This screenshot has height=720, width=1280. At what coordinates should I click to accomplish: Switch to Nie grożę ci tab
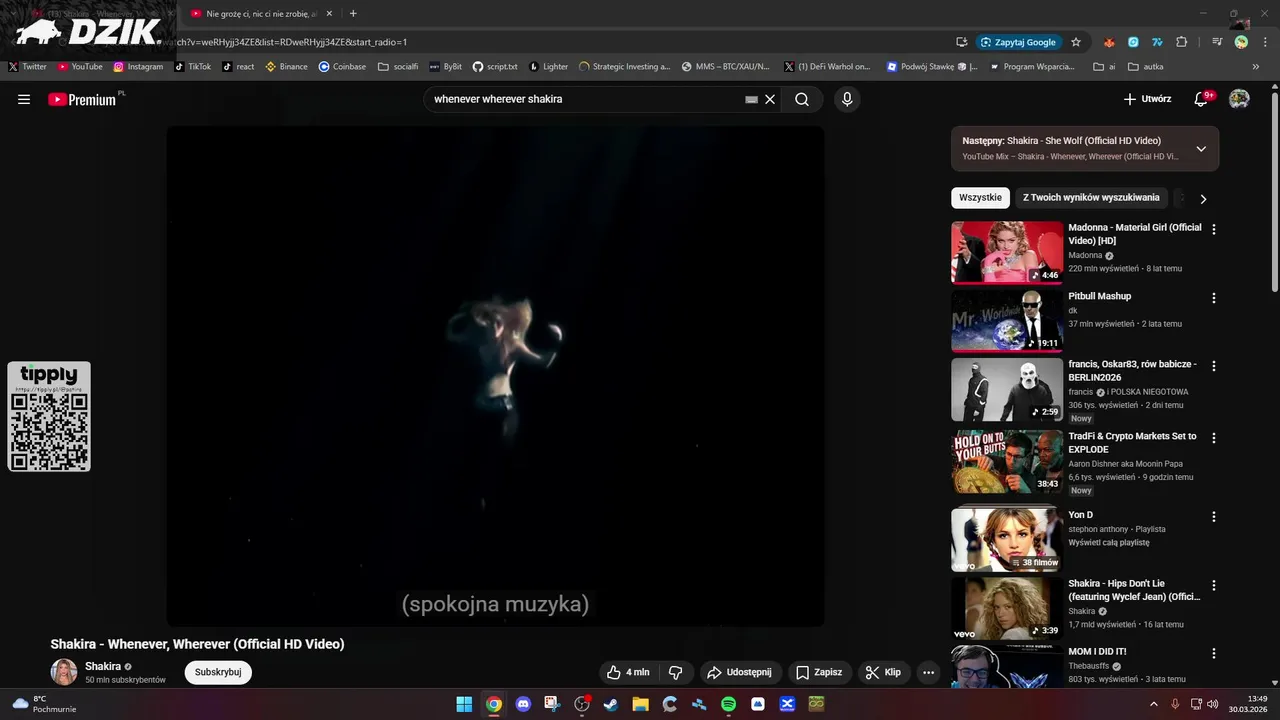click(x=262, y=14)
